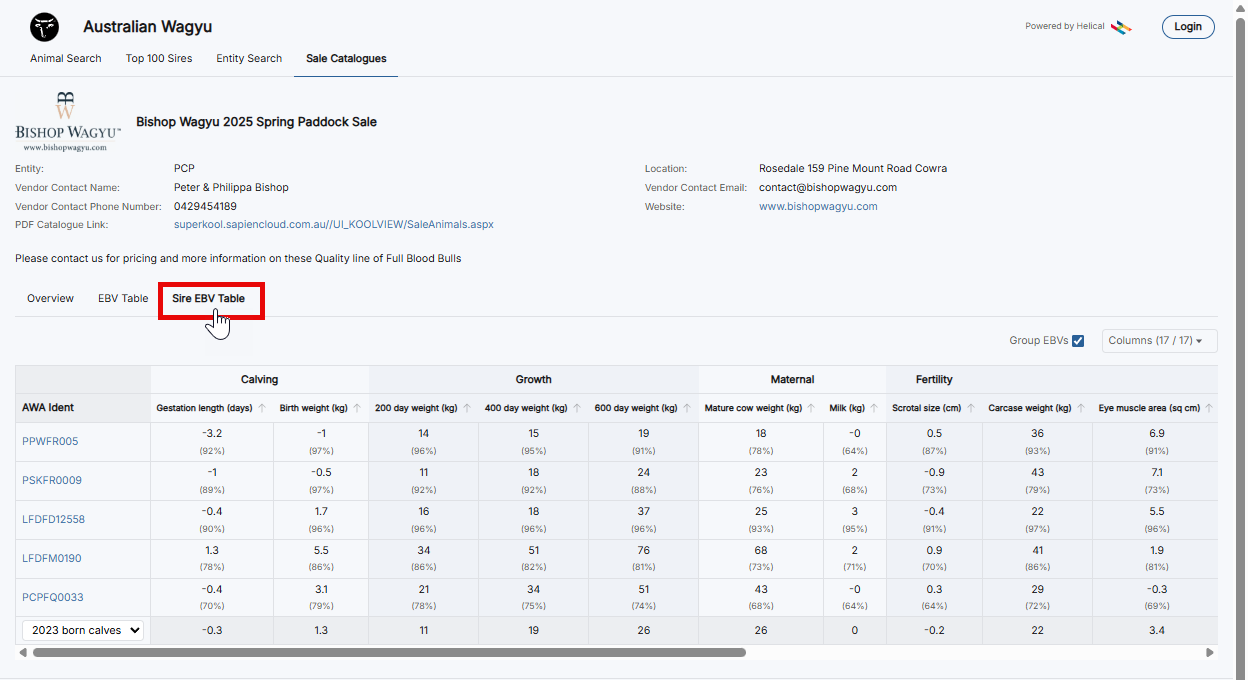
Task: Sort by 600 day weight arrow icon
Action: pyautogui.click(x=687, y=408)
